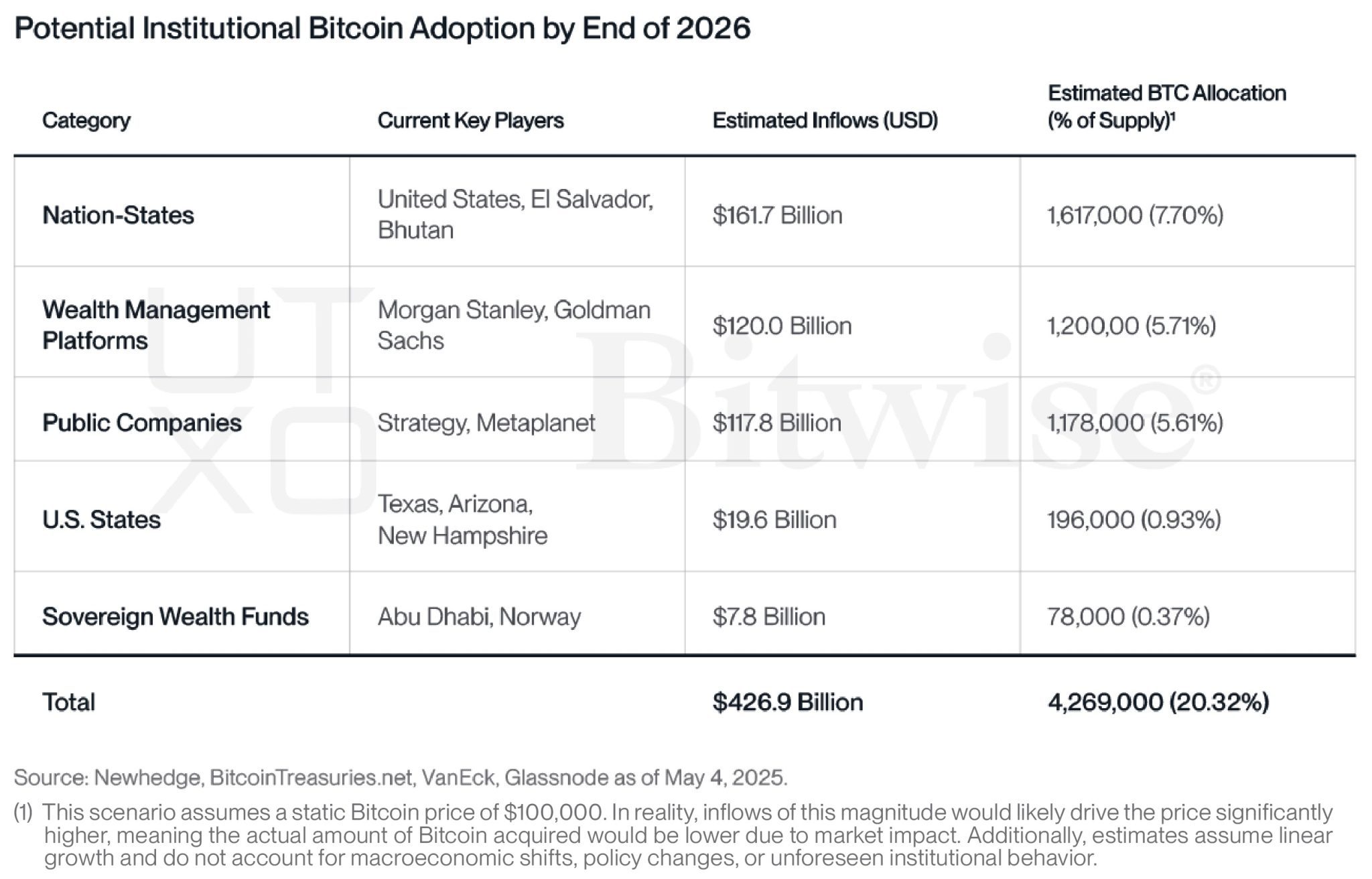
Task: Click the Wealth Management Platforms label
Action: (156, 325)
